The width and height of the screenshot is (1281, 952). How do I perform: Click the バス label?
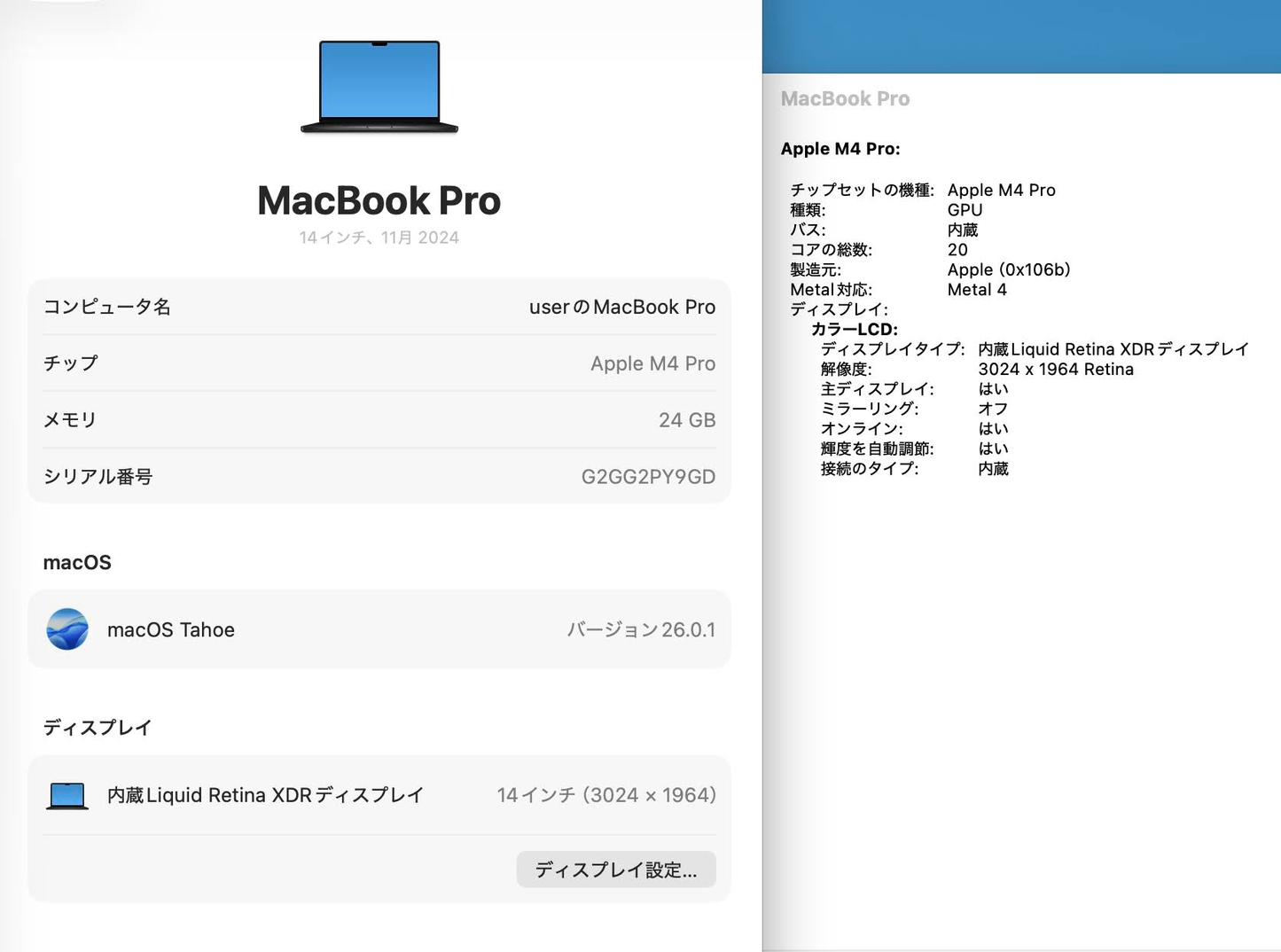click(808, 230)
